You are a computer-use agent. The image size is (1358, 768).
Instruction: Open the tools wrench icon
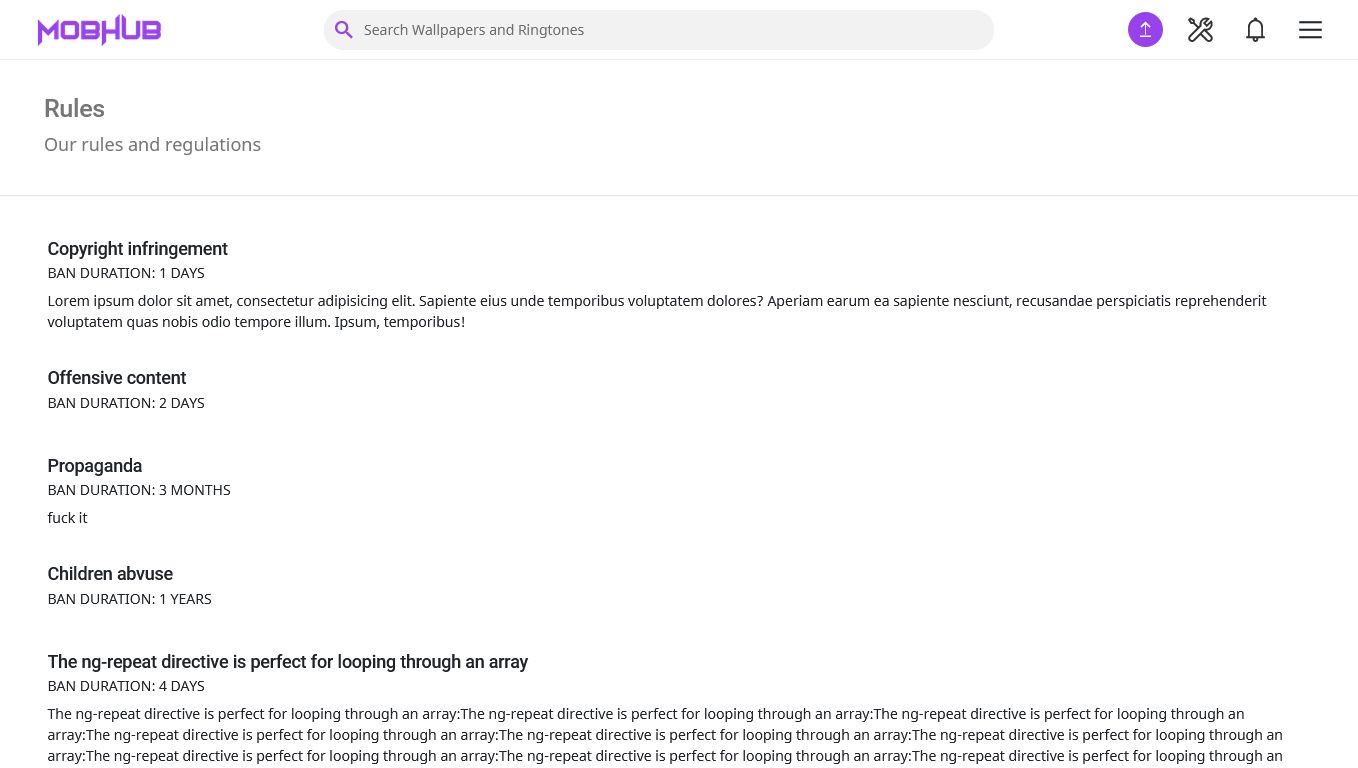tap(1200, 30)
